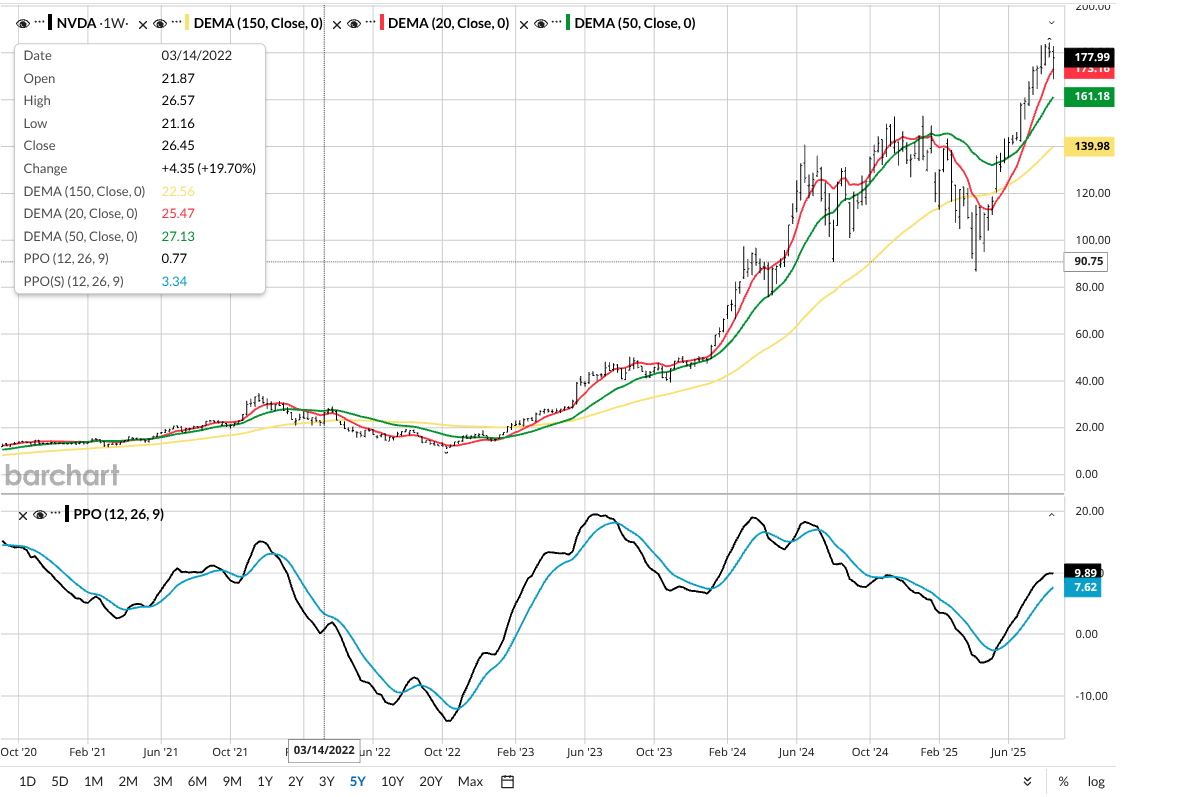Viewport: 1180px width, 797px height.
Task: Click the PPO (12, 26, 9) legend label
Action: 119,514
